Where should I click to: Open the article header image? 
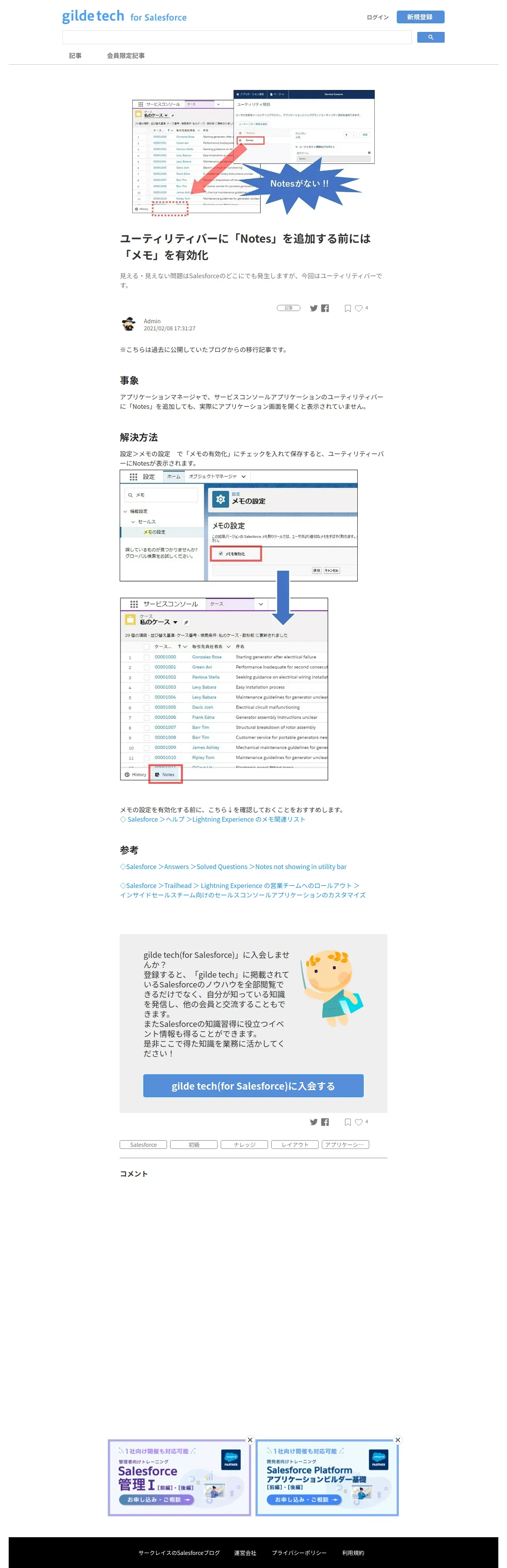253,153
